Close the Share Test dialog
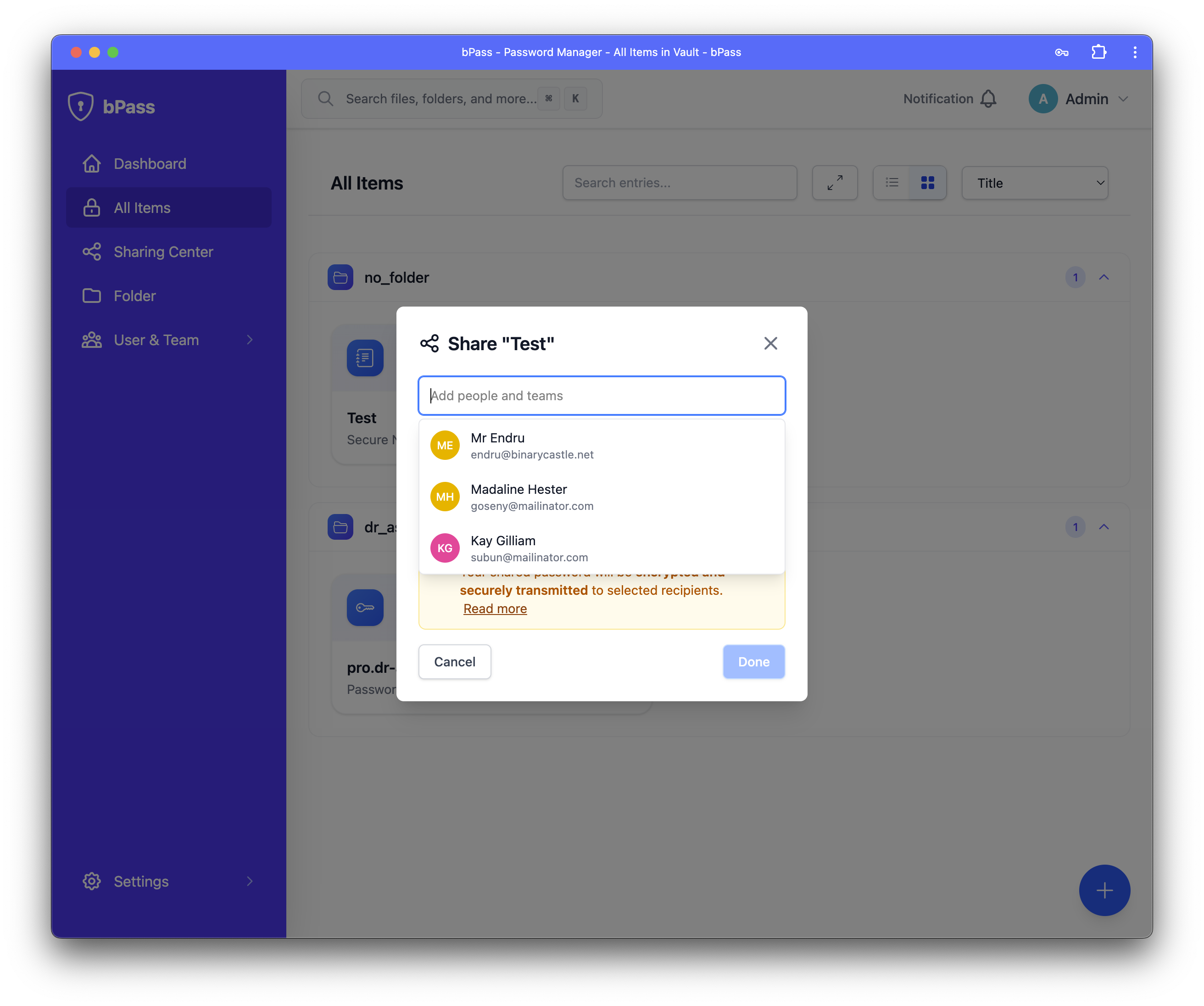This screenshot has width=1204, height=1006. tap(770, 344)
